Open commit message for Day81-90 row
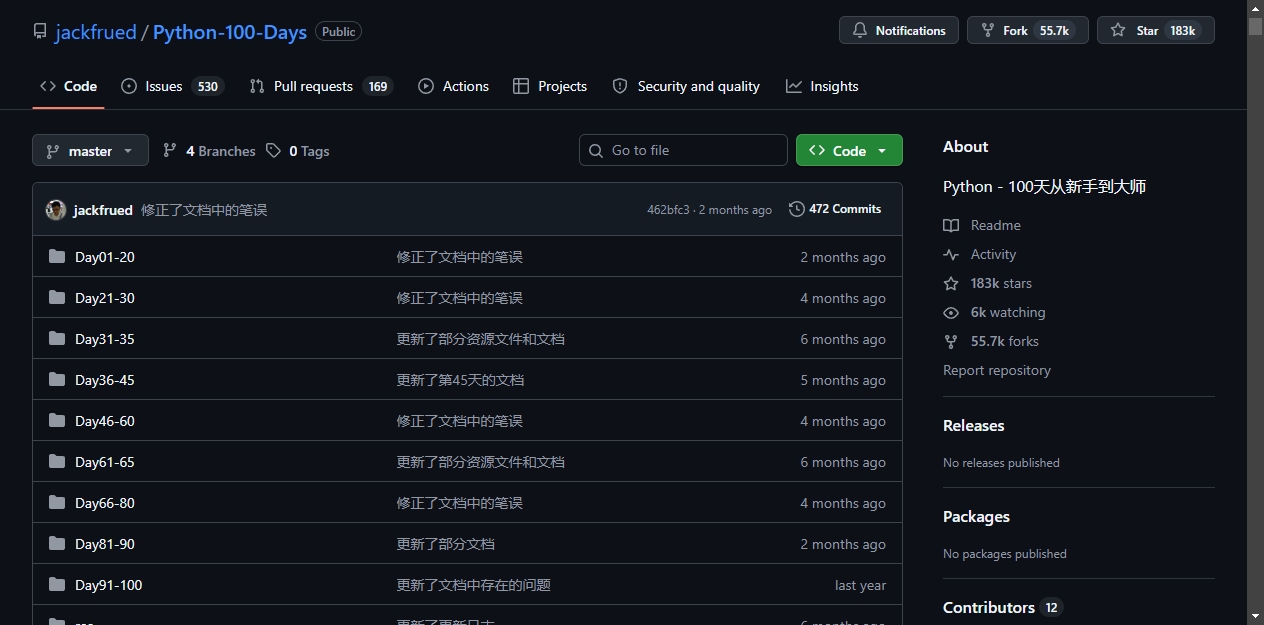The image size is (1264, 625). (x=446, y=544)
